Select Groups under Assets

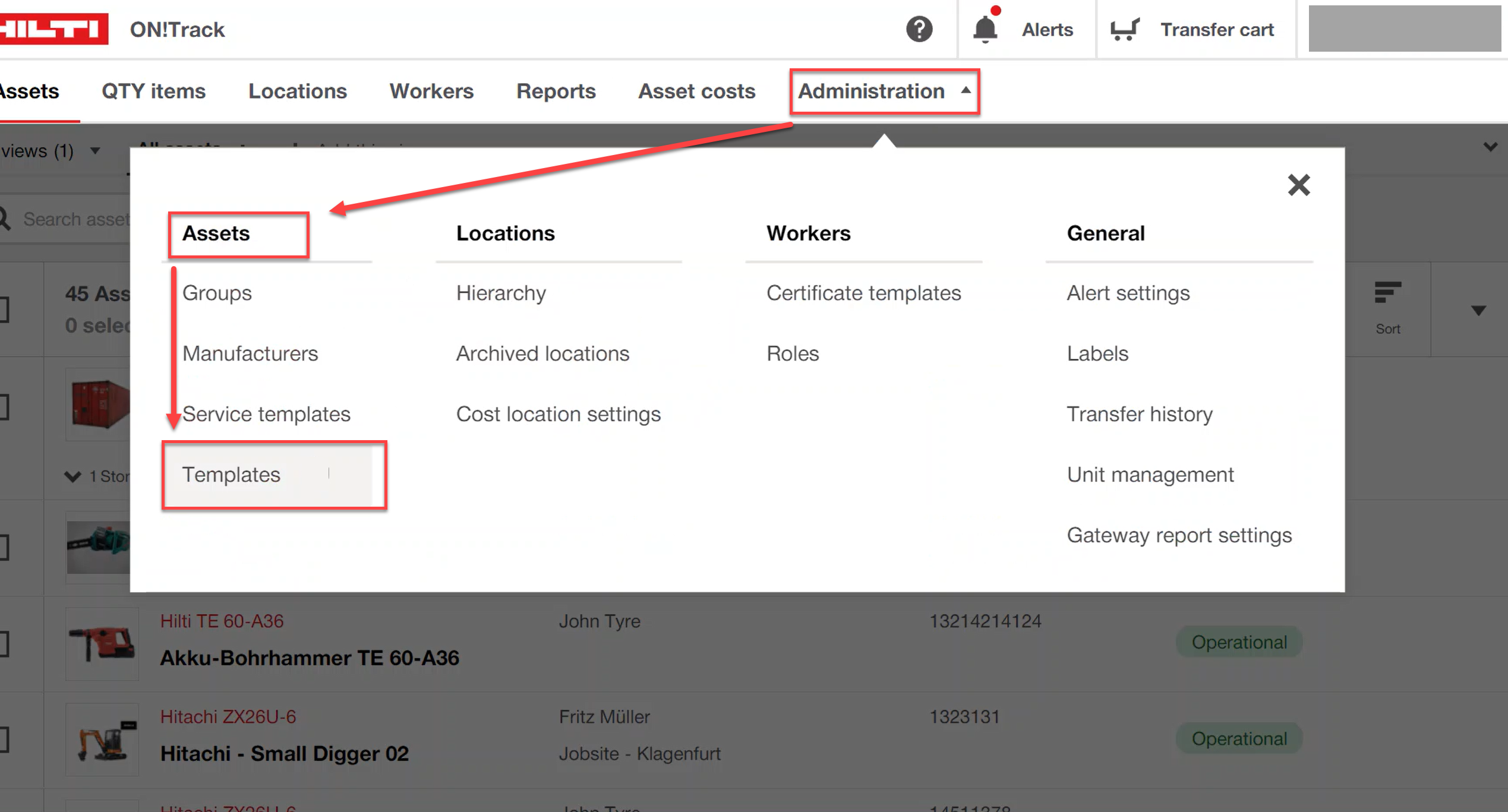click(217, 293)
